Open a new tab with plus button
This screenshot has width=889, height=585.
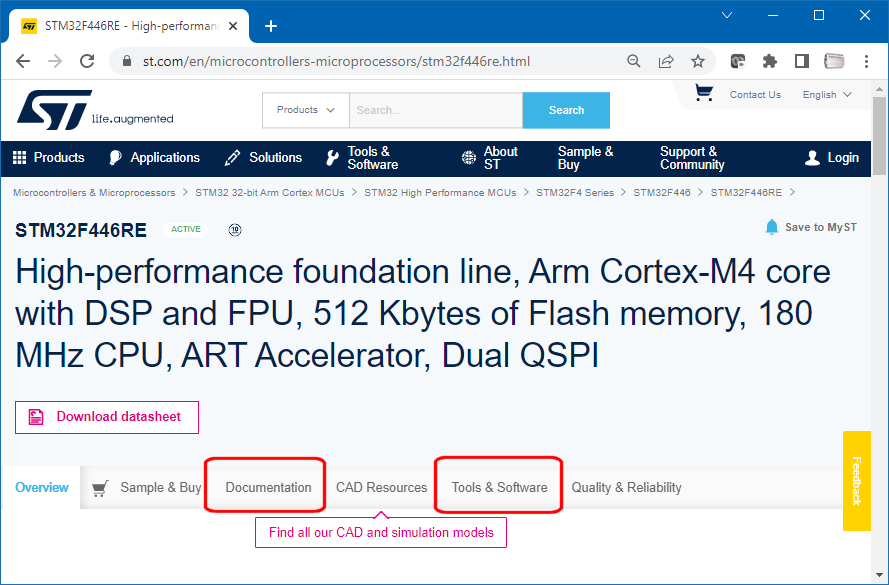(x=271, y=26)
